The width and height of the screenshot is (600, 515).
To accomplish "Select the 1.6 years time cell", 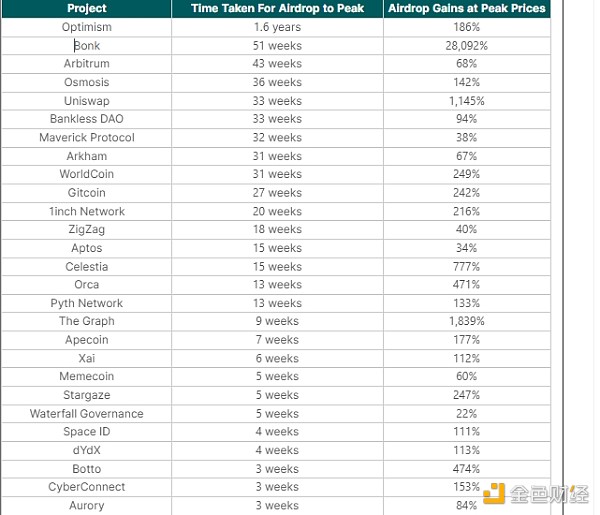I will click(277, 27).
